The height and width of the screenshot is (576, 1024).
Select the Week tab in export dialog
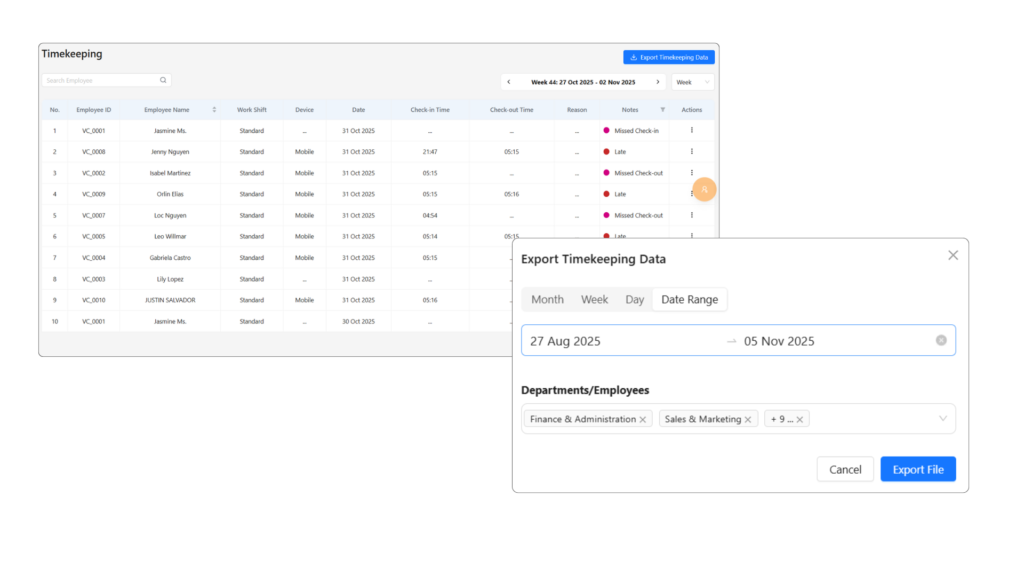(594, 300)
